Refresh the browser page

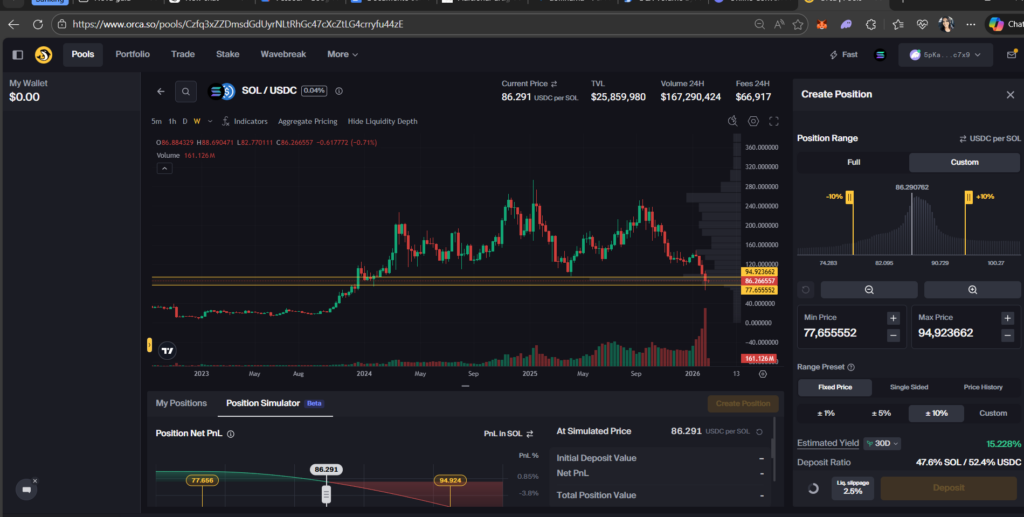(x=38, y=24)
